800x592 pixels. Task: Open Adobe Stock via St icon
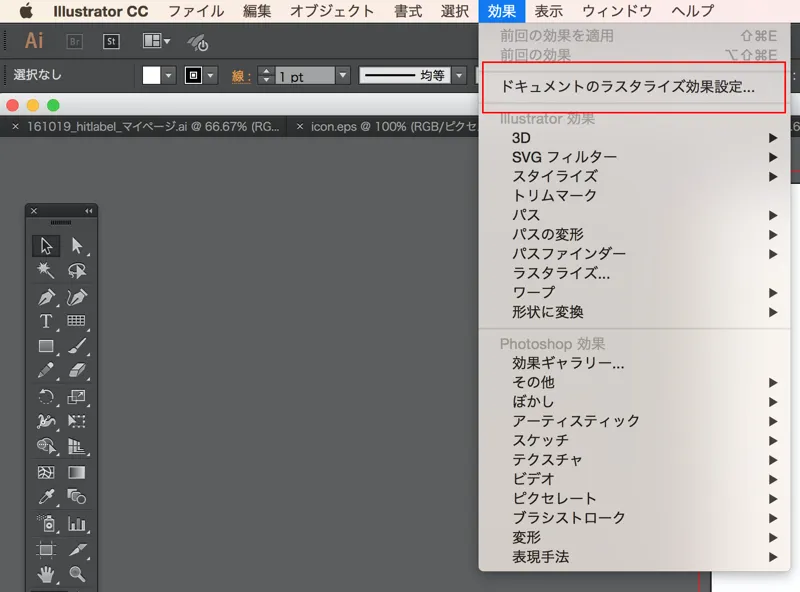111,41
